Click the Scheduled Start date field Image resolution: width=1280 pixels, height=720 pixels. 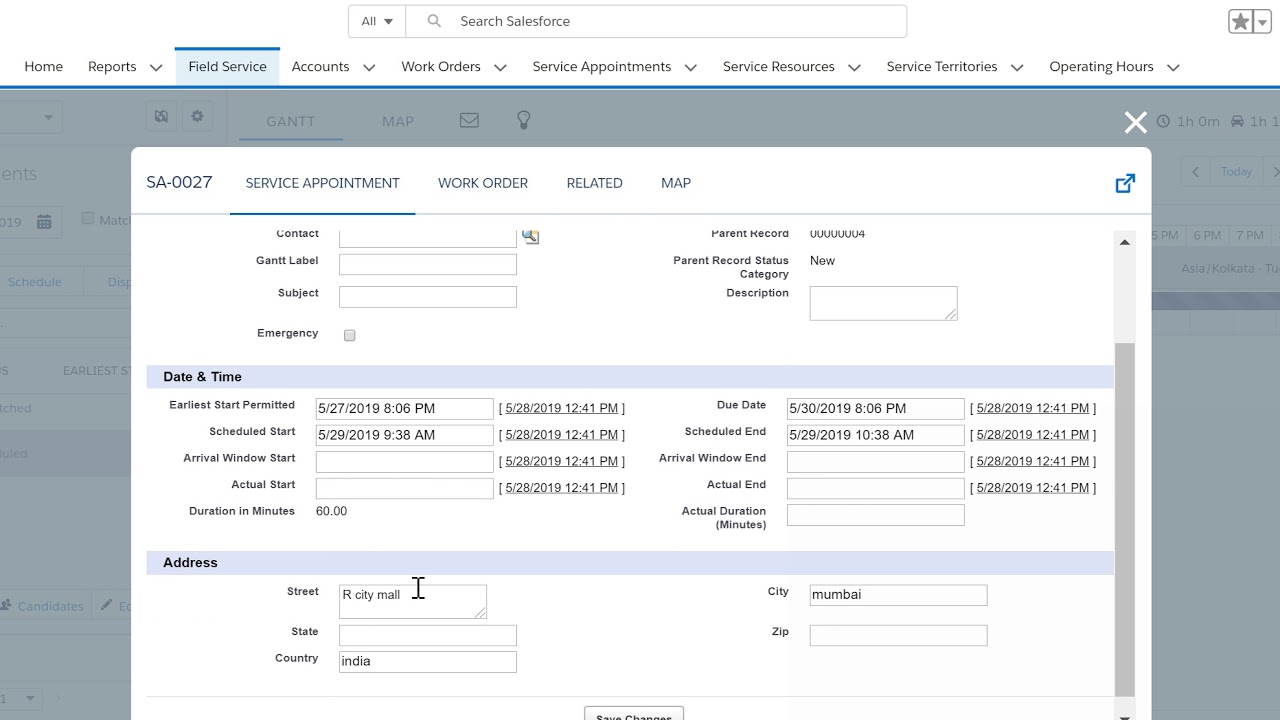pos(405,435)
